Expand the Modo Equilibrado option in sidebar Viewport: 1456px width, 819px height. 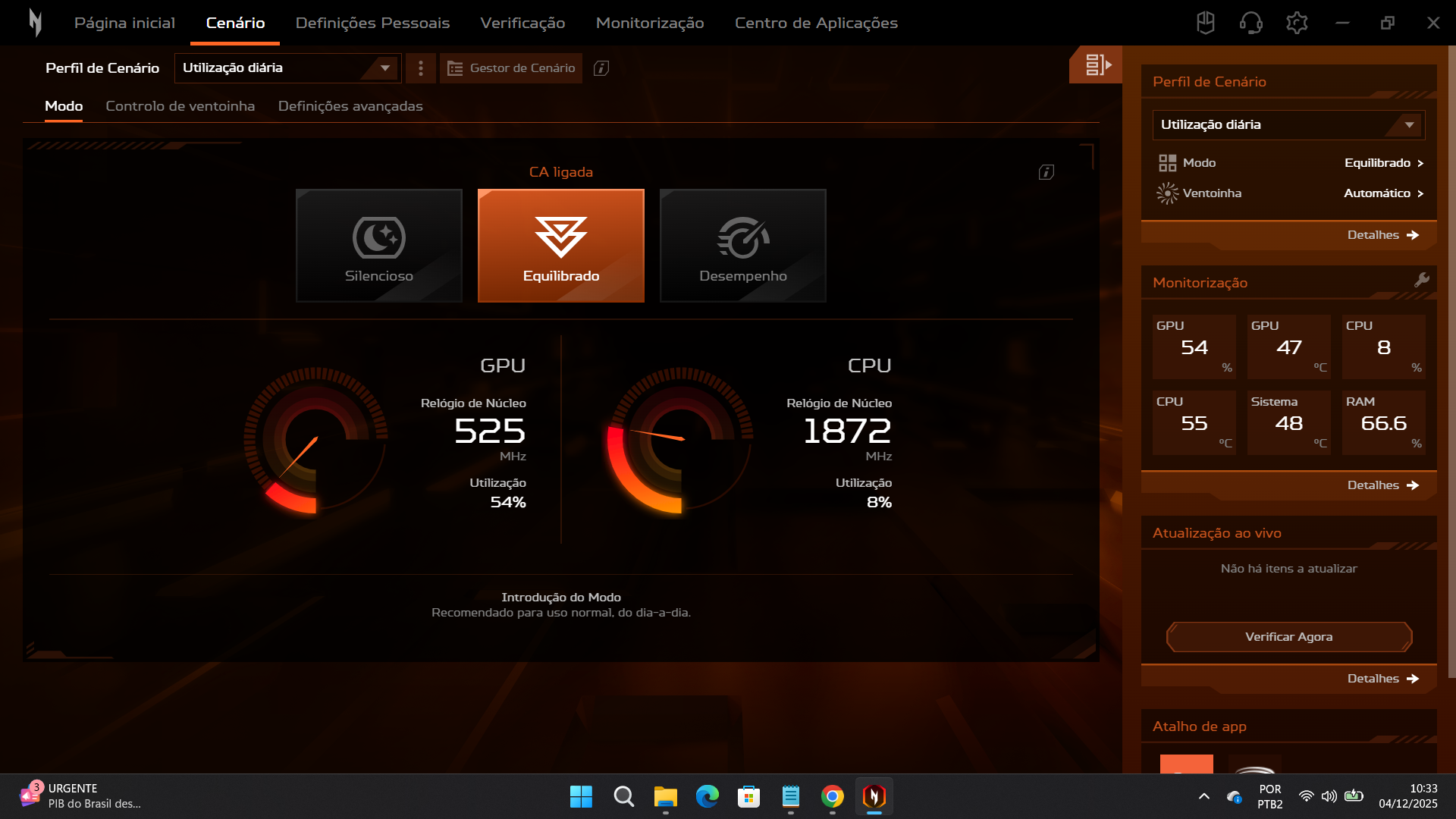(x=1383, y=163)
